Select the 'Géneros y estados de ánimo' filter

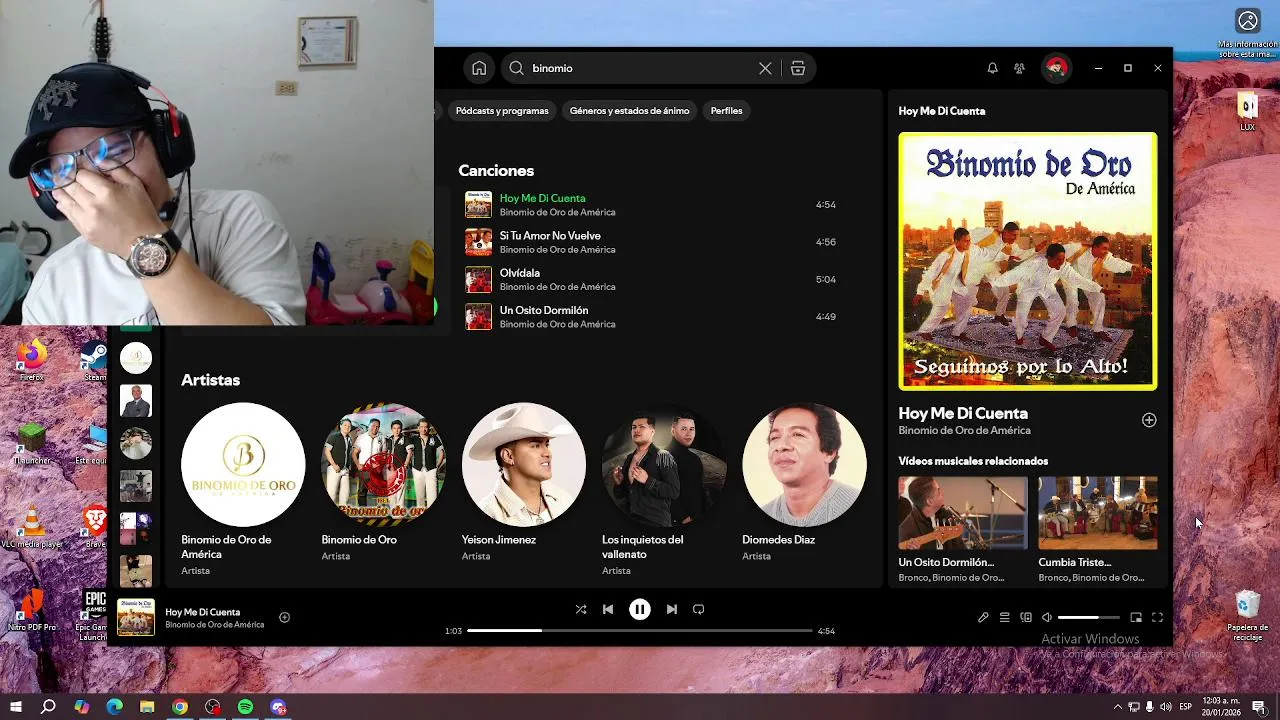tap(629, 110)
